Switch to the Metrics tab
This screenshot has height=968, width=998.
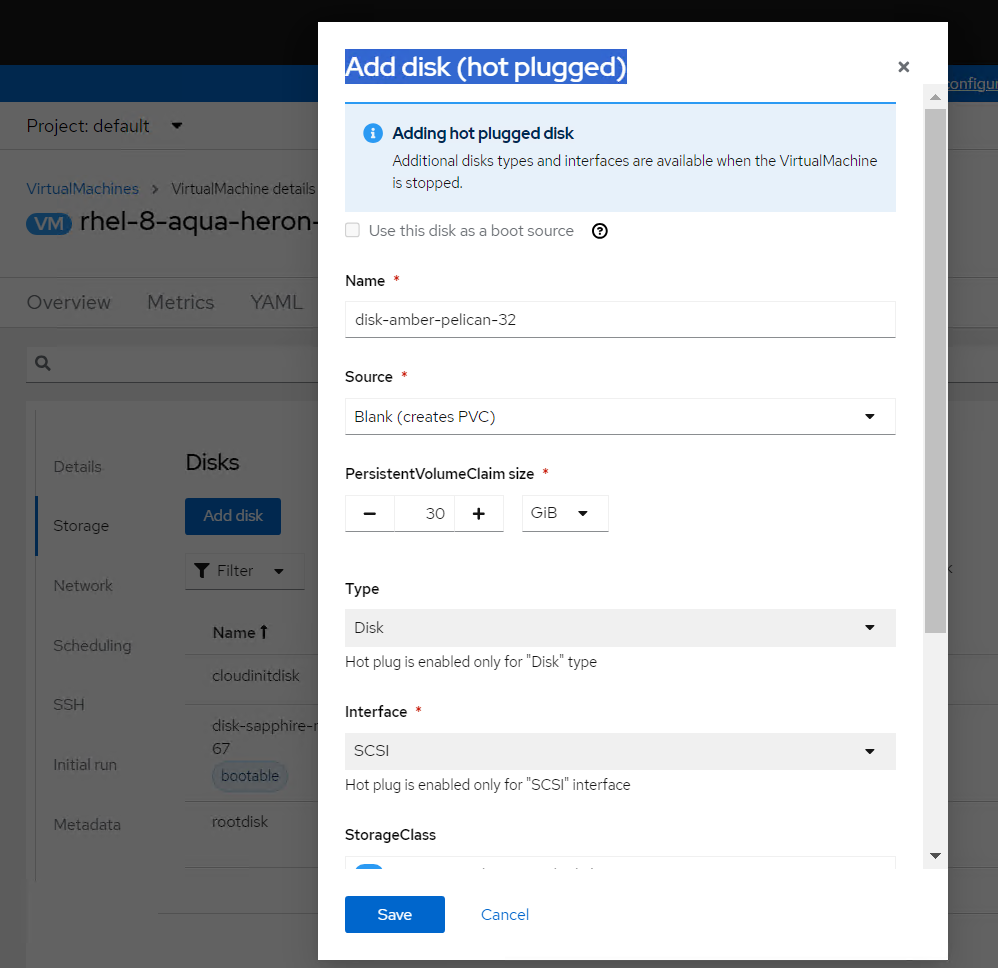180,302
